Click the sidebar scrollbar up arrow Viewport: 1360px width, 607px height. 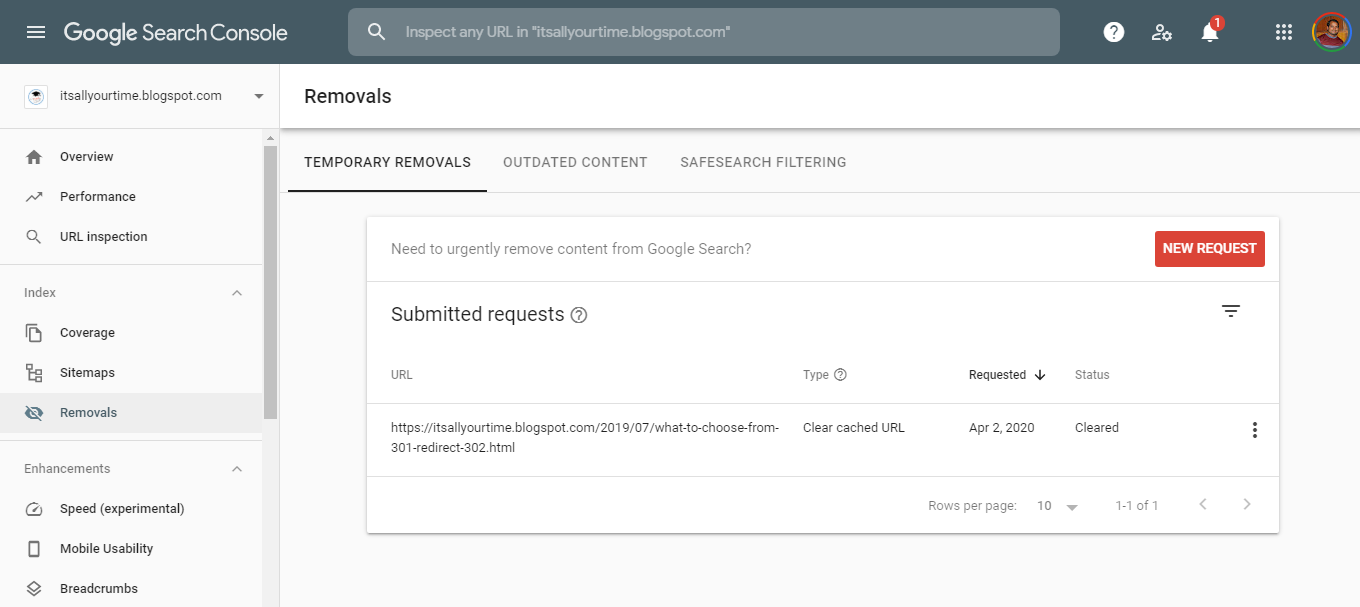click(x=270, y=137)
